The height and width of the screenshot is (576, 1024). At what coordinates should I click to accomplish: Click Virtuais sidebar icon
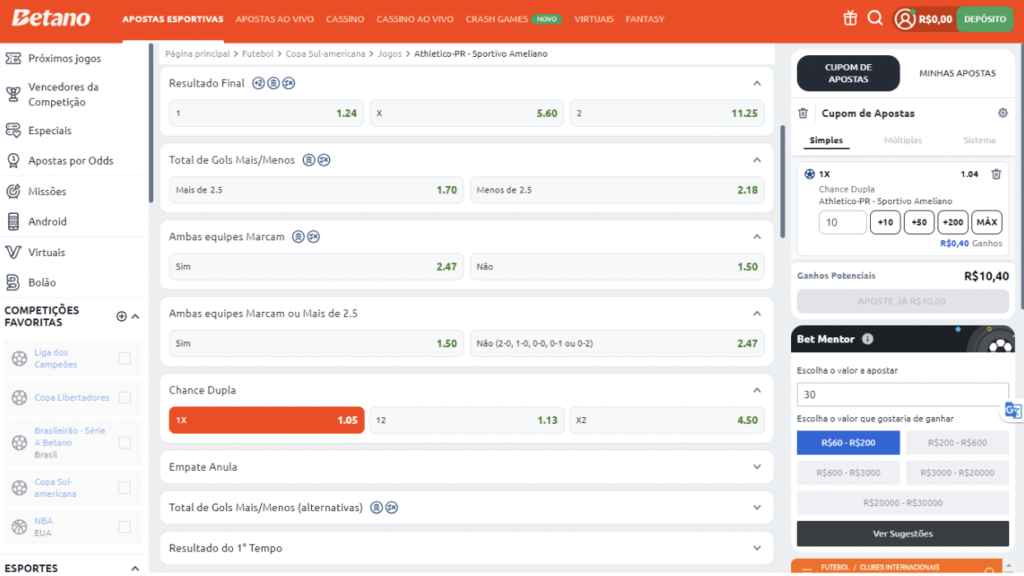click(x=13, y=252)
